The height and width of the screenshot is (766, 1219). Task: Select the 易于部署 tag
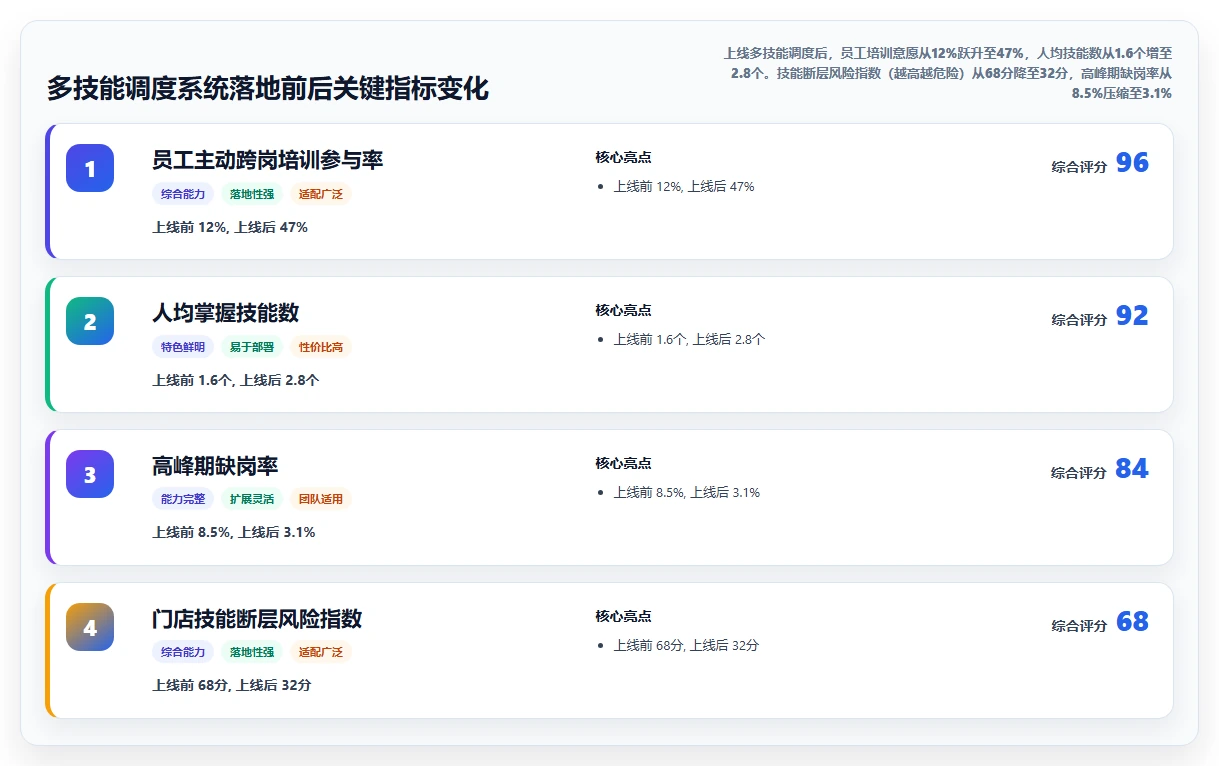tap(252, 347)
